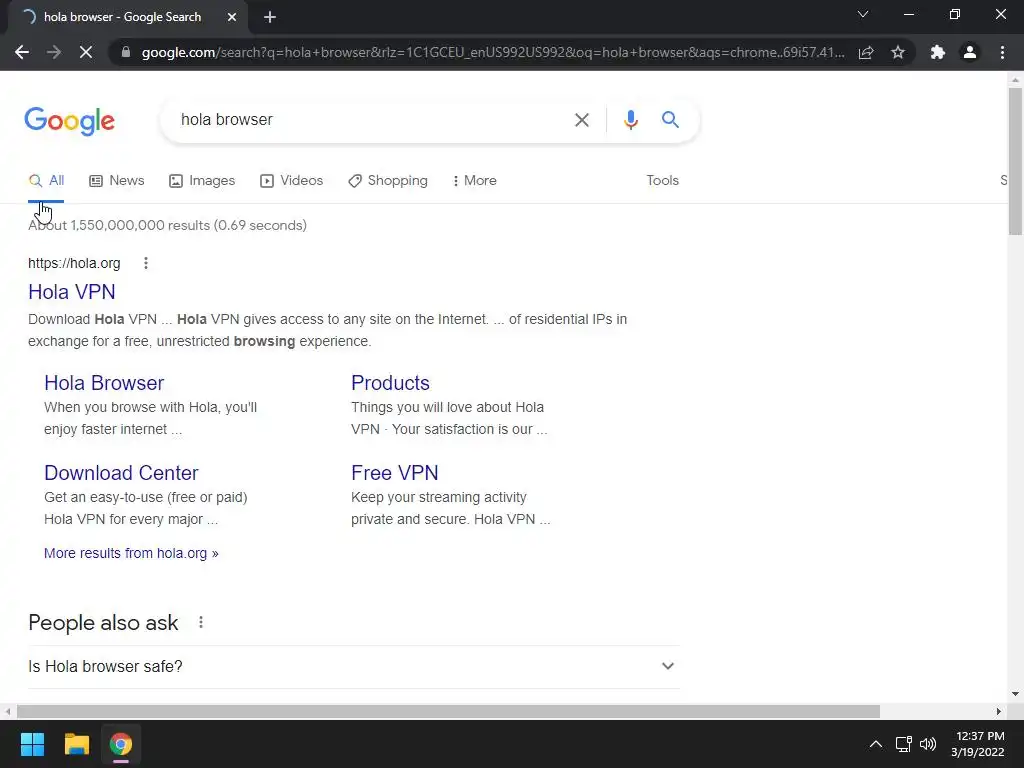This screenshot has width=1024, height=768.
Task: Click the Chrome taskbar icon
Action: click(x=121, y=744)
